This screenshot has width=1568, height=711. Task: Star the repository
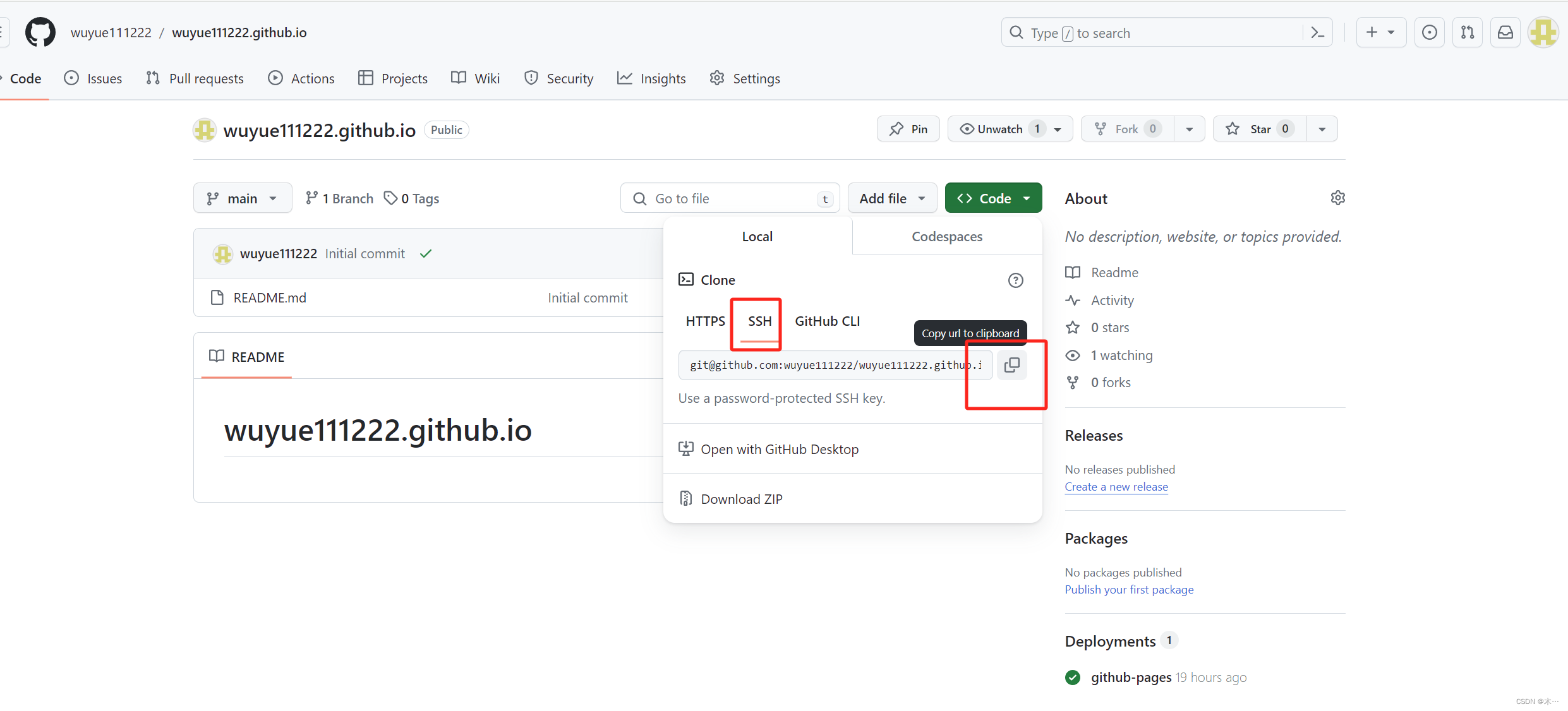[x=1259, y=129]
